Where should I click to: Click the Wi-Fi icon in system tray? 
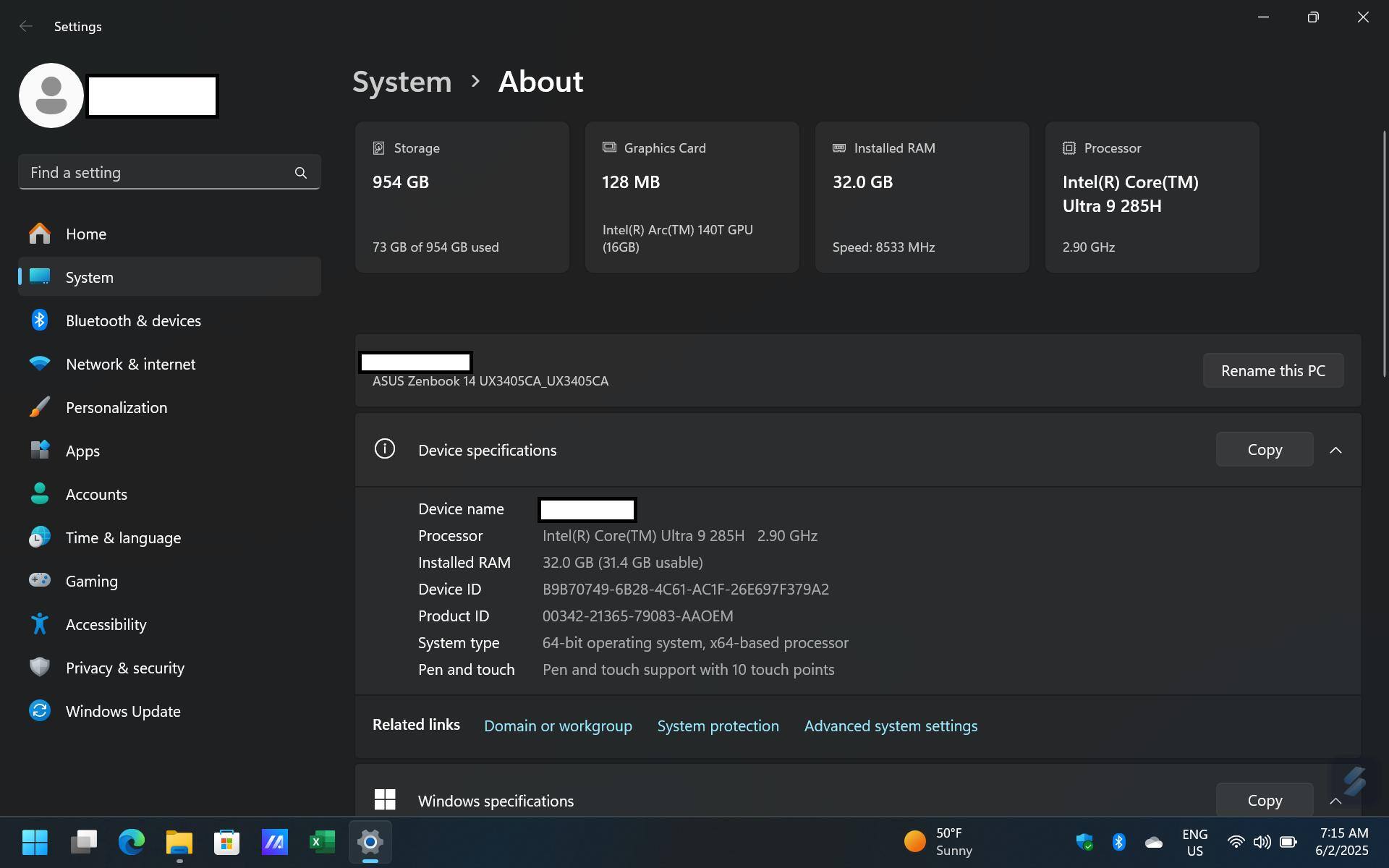[1236, 842]
